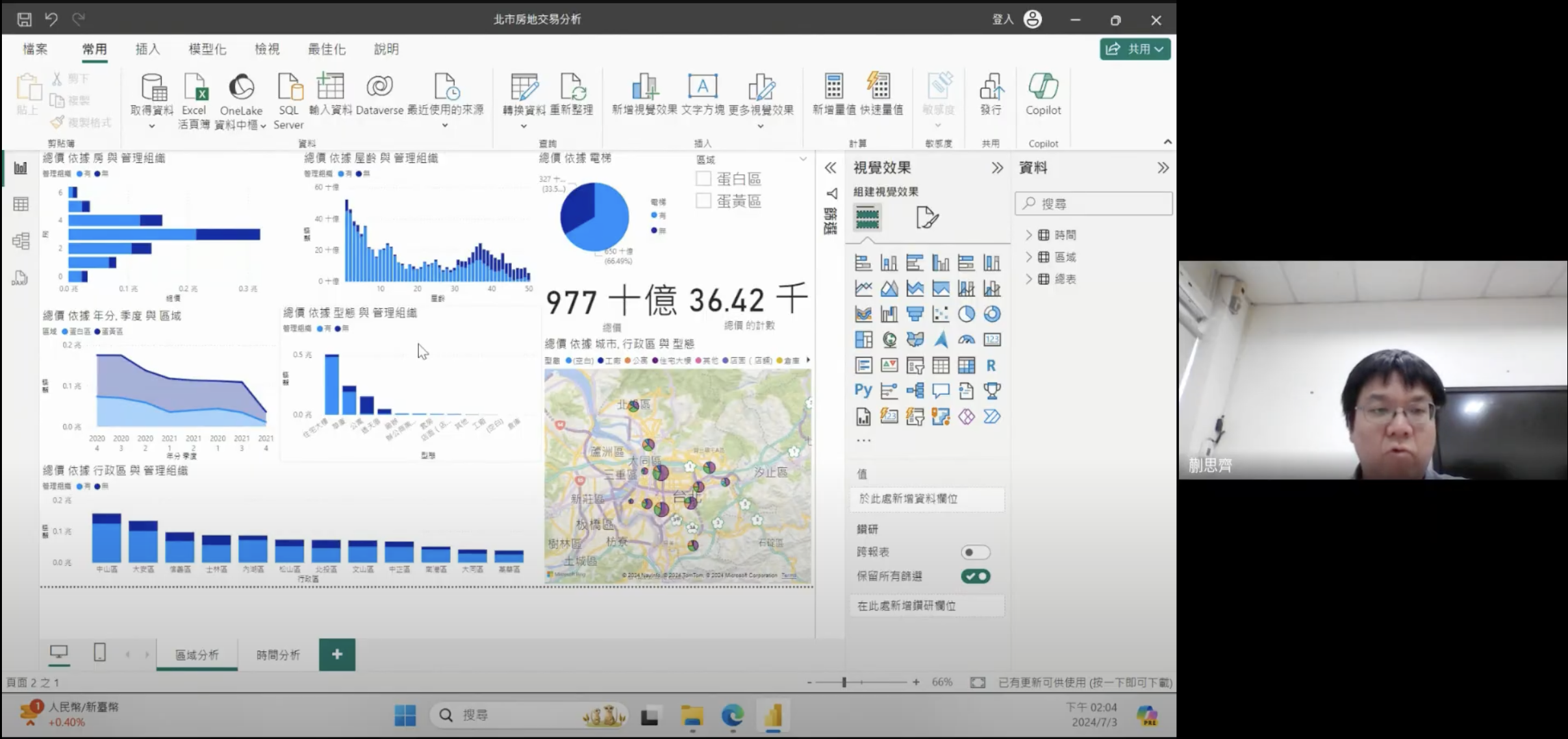Check the 蛋白區 slicer checkbox
The width and height of the screenshot is (1568, 739).
pos(703,179)
